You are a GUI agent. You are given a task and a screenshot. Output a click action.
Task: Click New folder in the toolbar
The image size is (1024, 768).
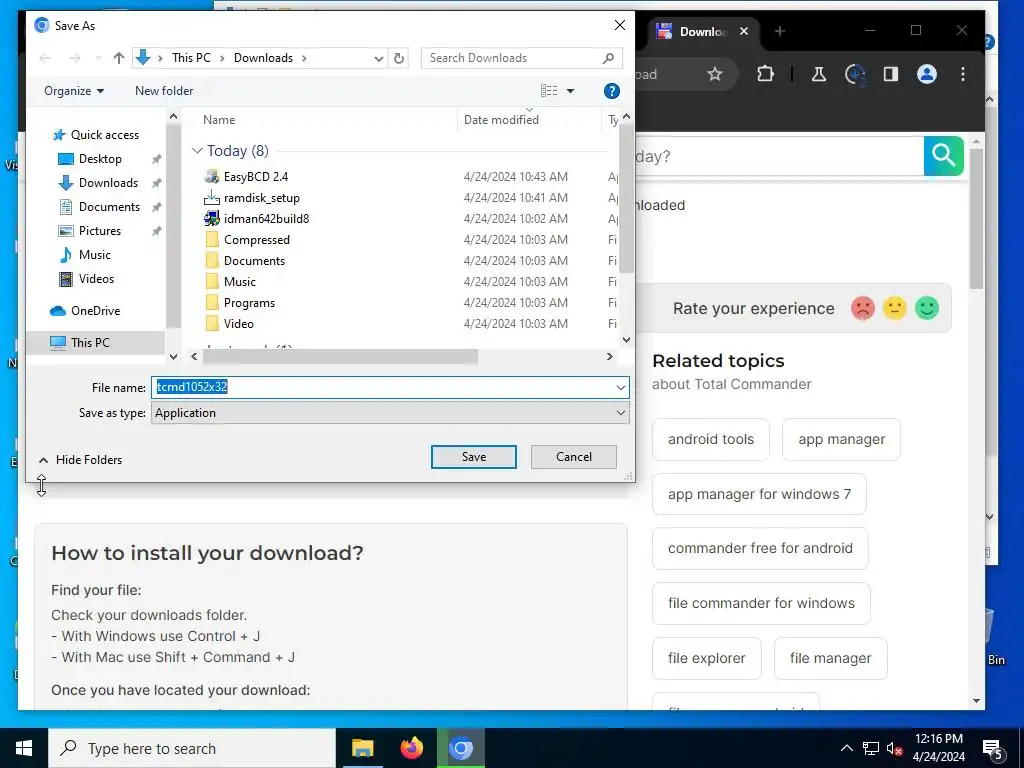(x=164, y=91)
